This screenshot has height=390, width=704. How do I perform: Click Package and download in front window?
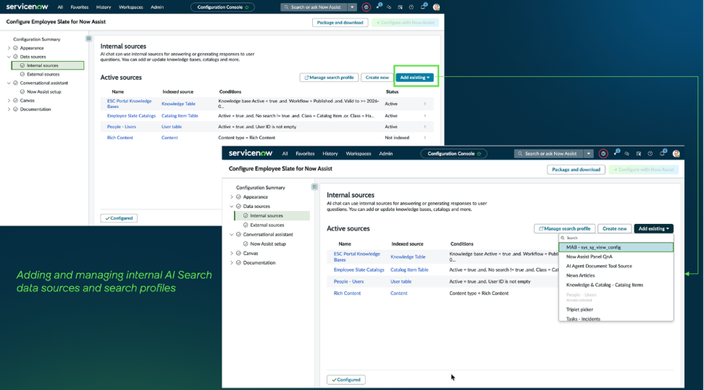[x=576, y=170]
